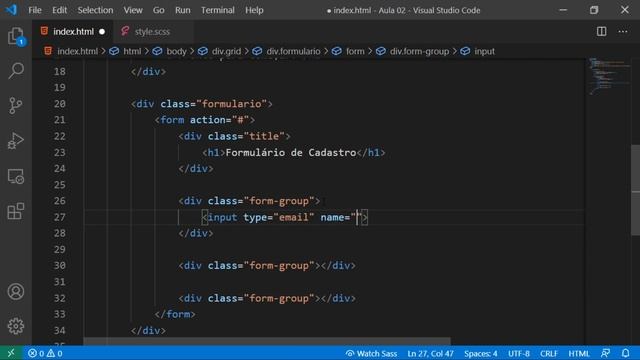
Task: Click the VS Code logo icon
Action: [11, 10]
